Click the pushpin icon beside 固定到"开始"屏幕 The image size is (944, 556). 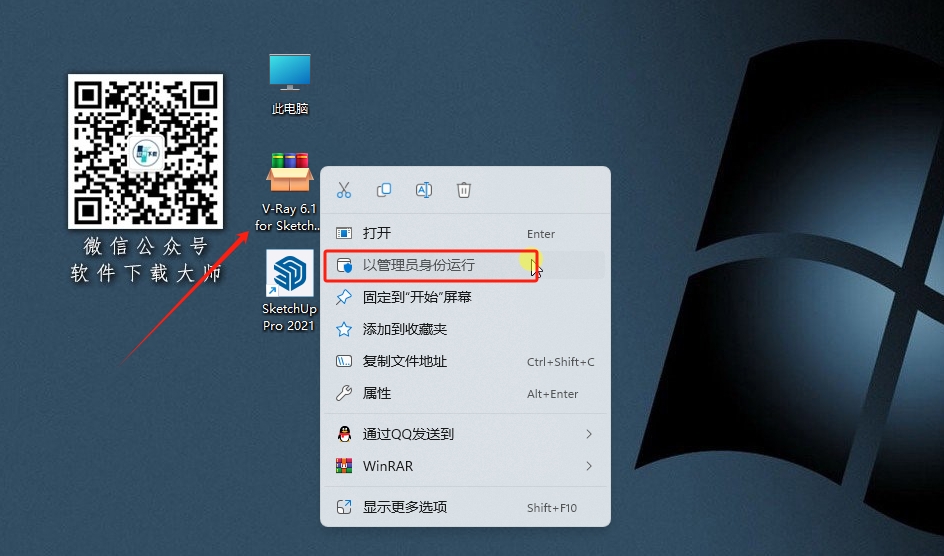(x=344, y=297)
